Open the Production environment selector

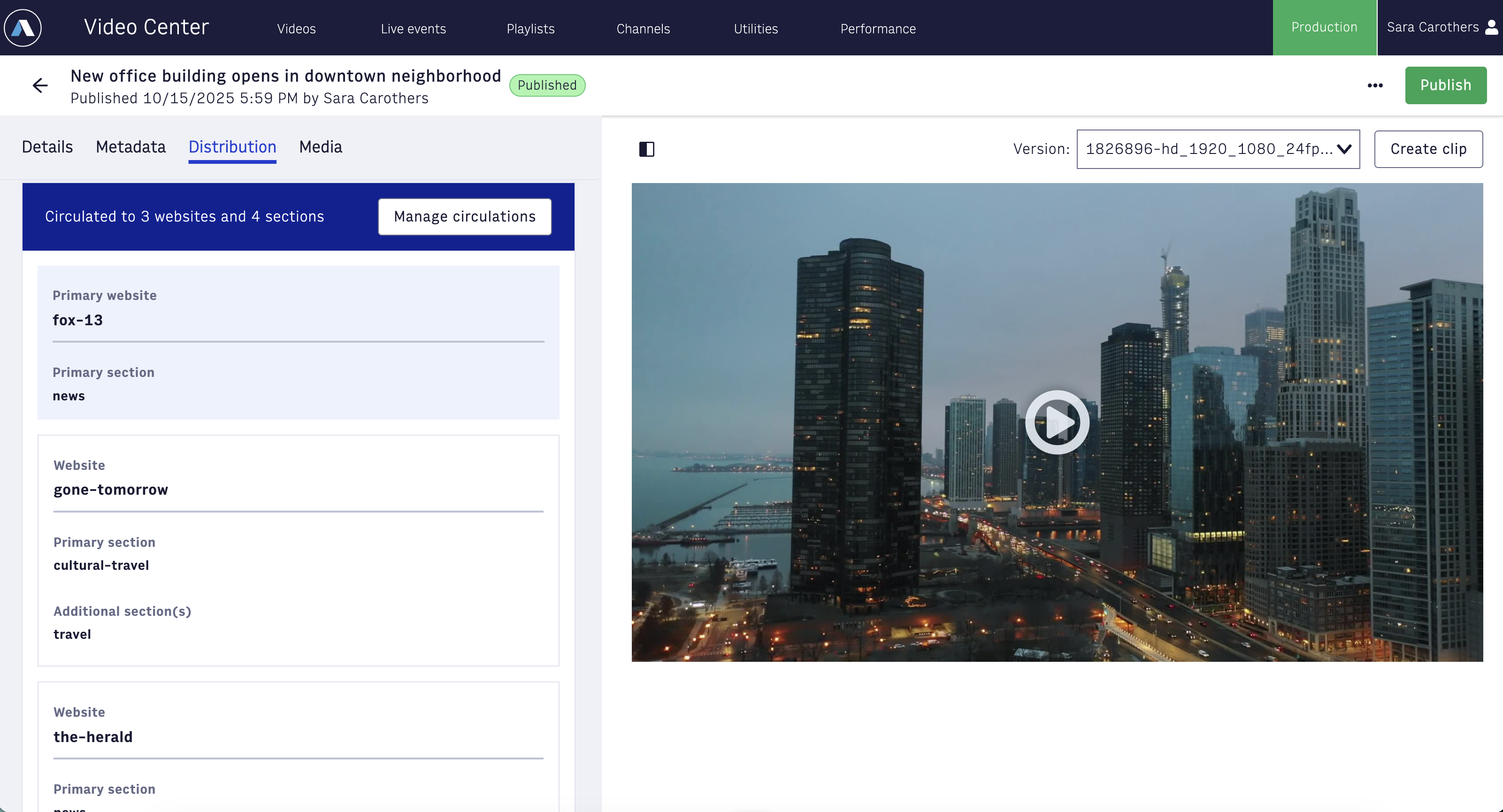1324,27
